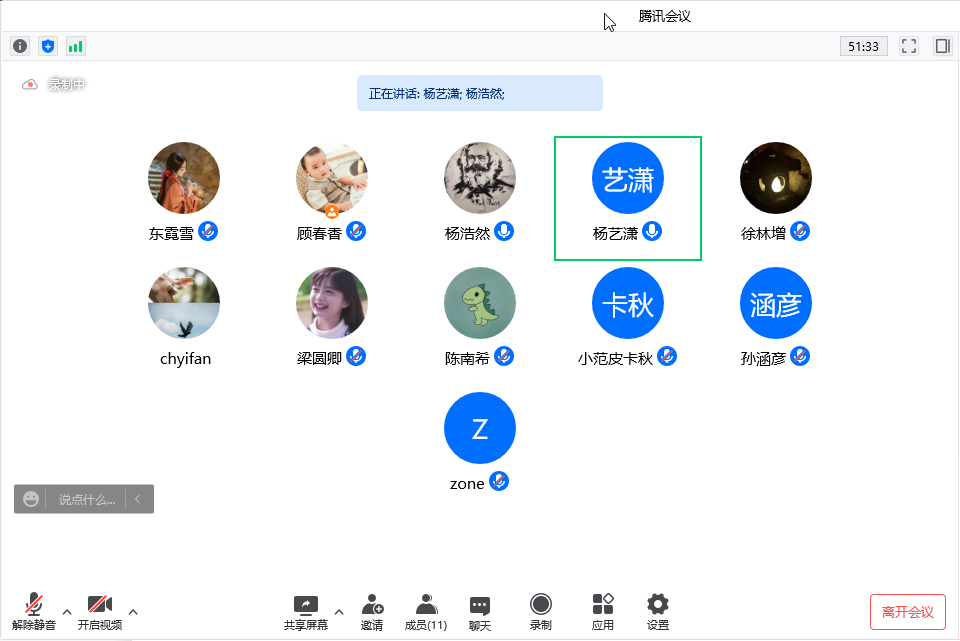Click the meeting info icon
Screen dimensions: 960x641
(x=20, y=46)
